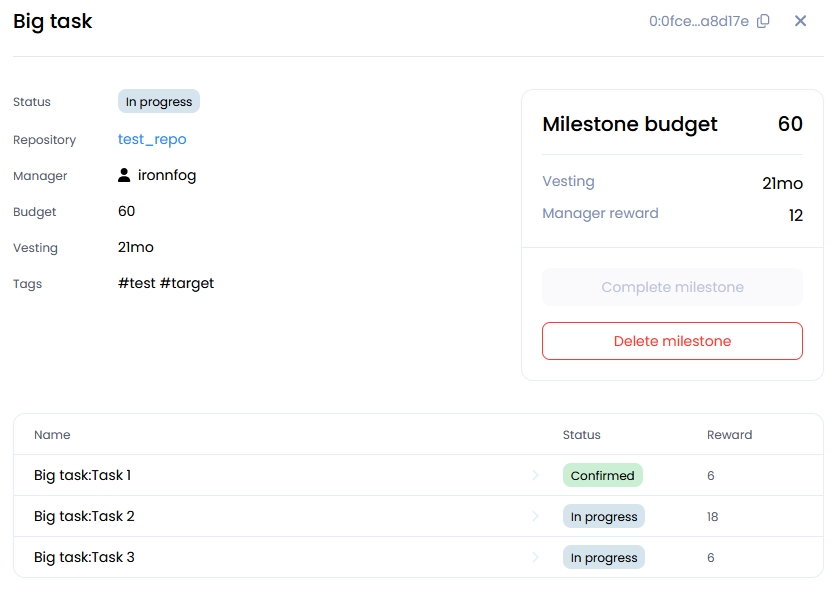Image resolution: width=838 pixels, height=597 pixels.
Task: Select the #test tag
Action: click(x=136, y=283)
